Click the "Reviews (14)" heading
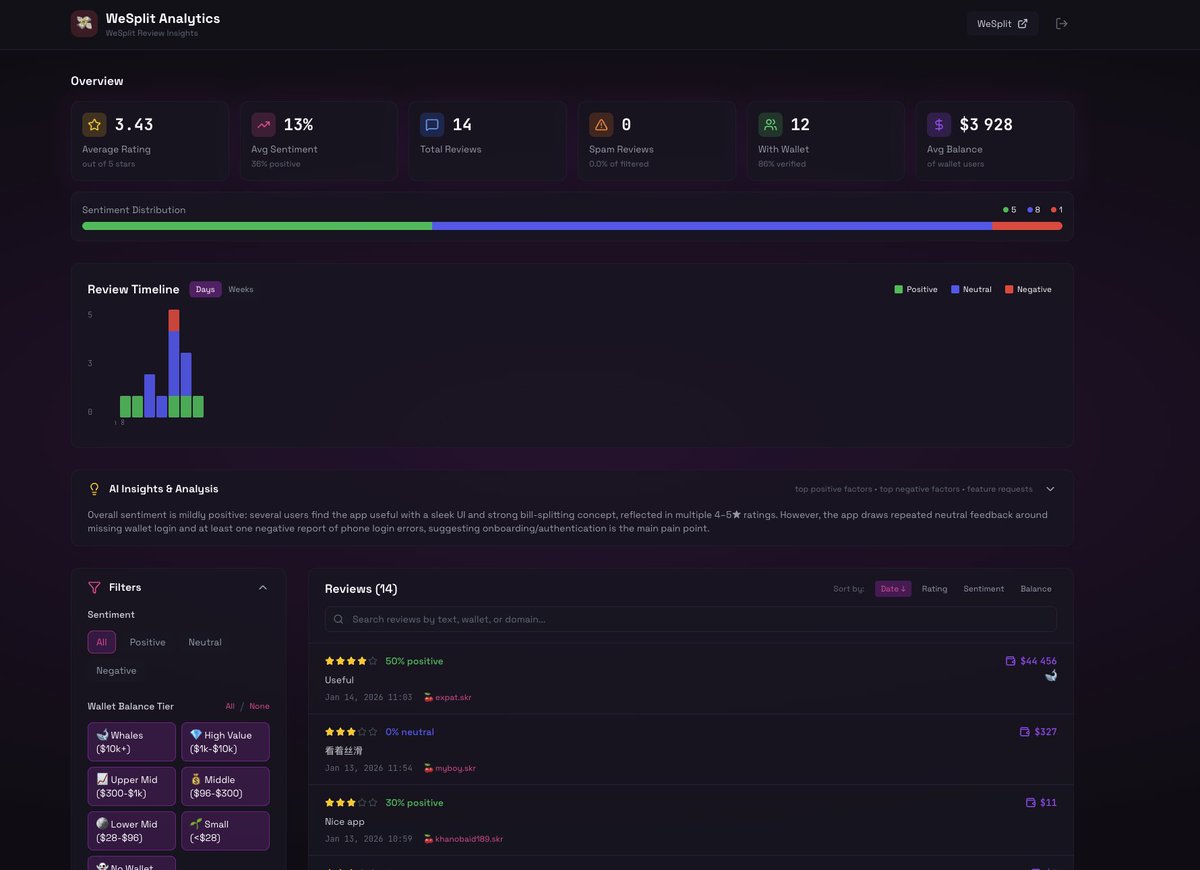This screenshot has height=870, width=1200. pyautogui.click(x=361, y=589)
